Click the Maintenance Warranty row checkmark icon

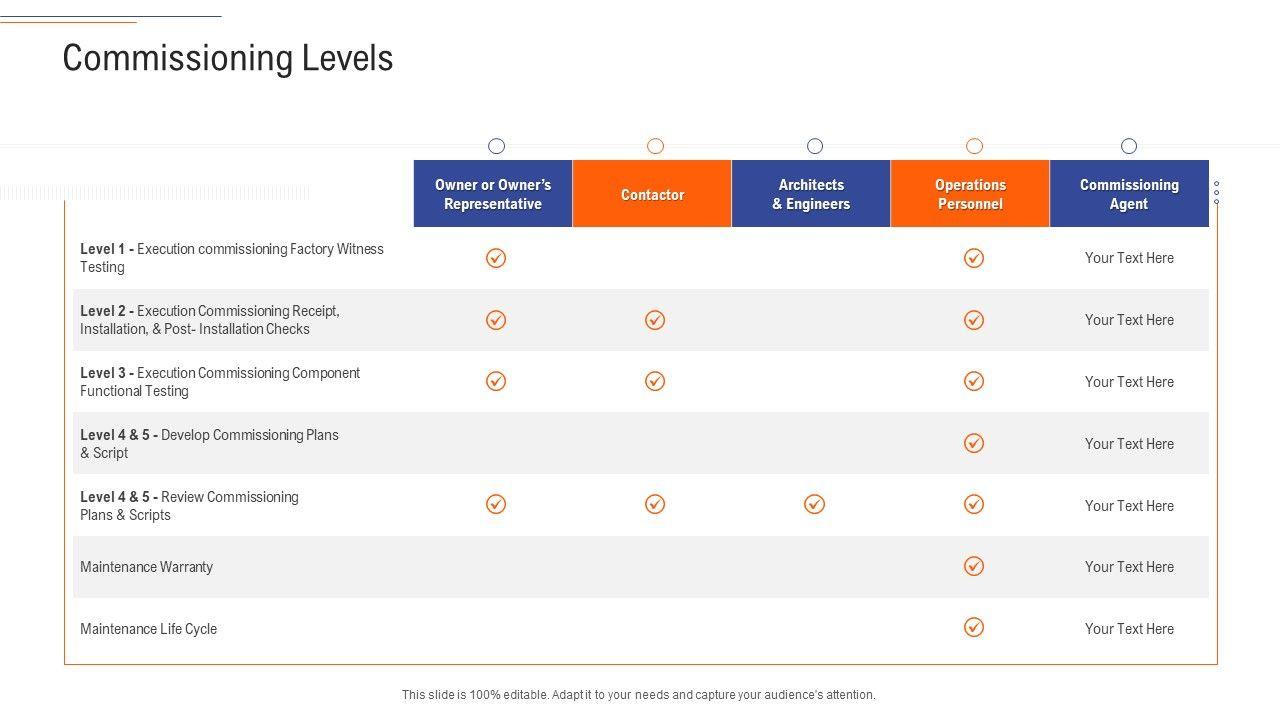(974, 566)
